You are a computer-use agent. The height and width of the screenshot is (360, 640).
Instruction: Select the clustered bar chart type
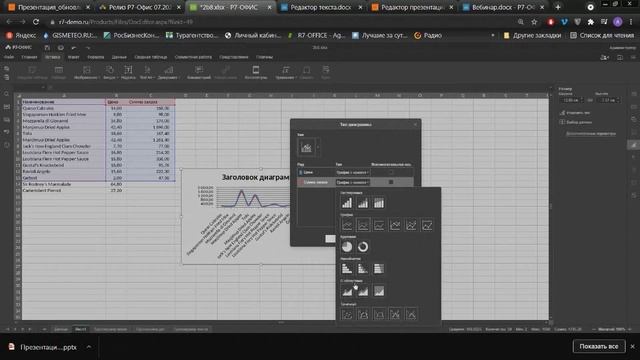click(x=347, y=269)
